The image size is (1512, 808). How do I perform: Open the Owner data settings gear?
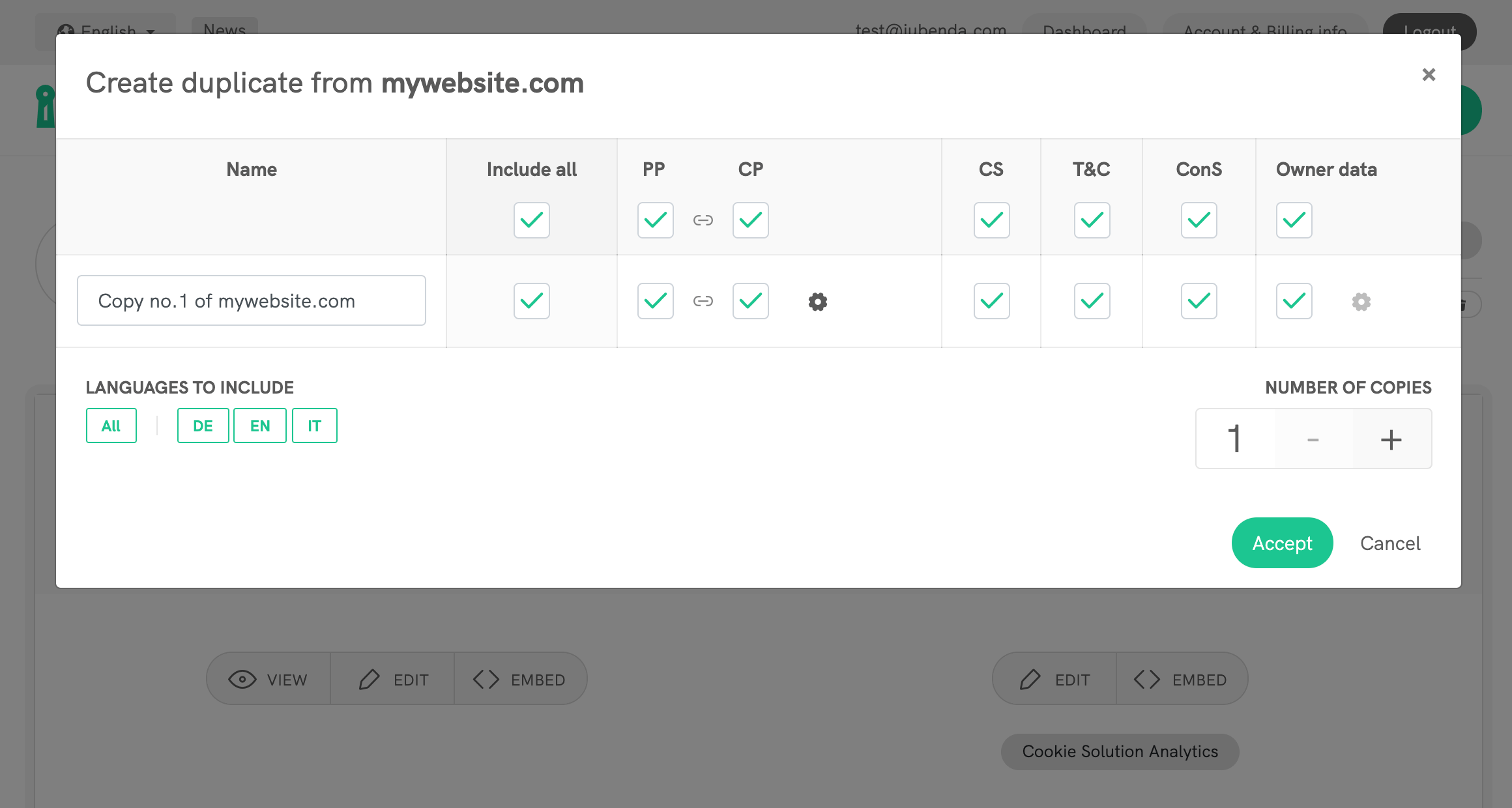[1360, 302]
